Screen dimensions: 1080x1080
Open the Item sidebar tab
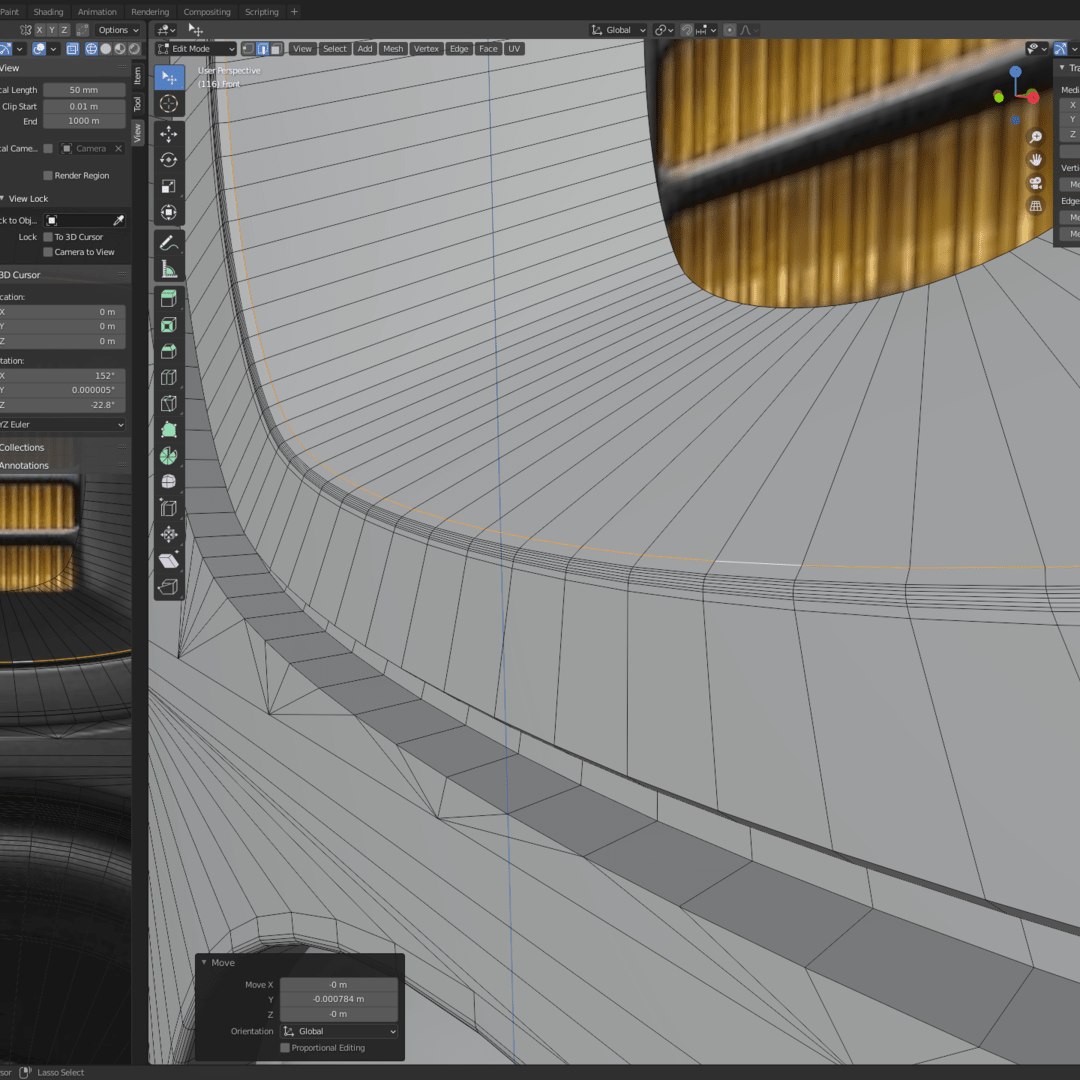(x=138, y=75)
